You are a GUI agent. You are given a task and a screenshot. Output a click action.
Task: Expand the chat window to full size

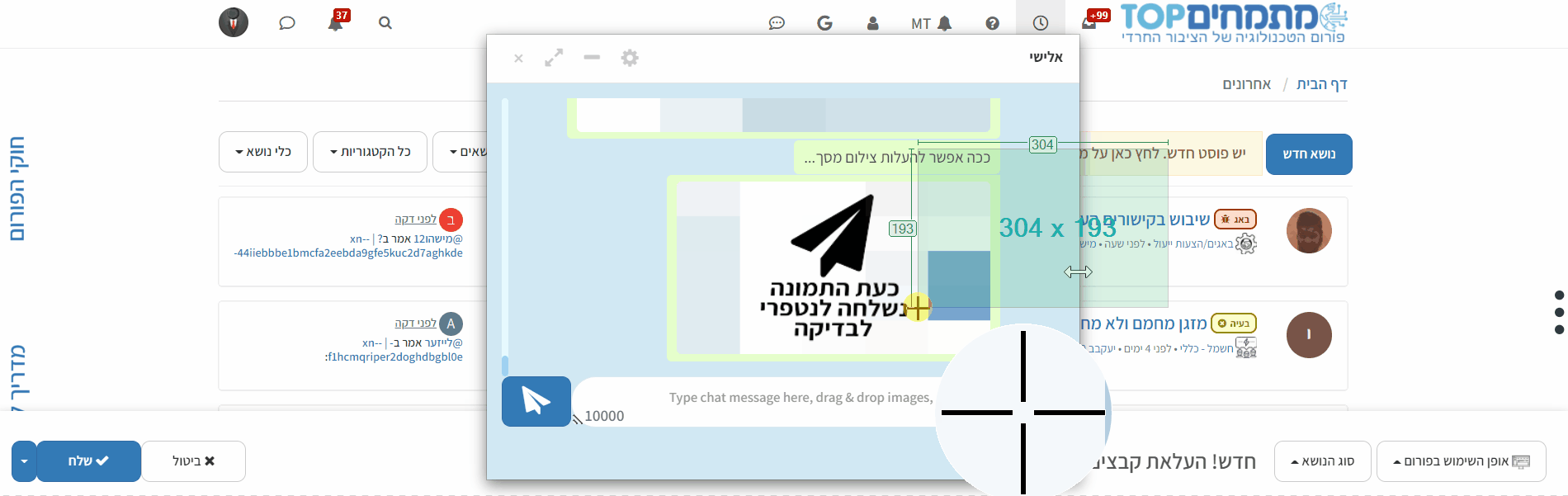[x=554, y=58]
